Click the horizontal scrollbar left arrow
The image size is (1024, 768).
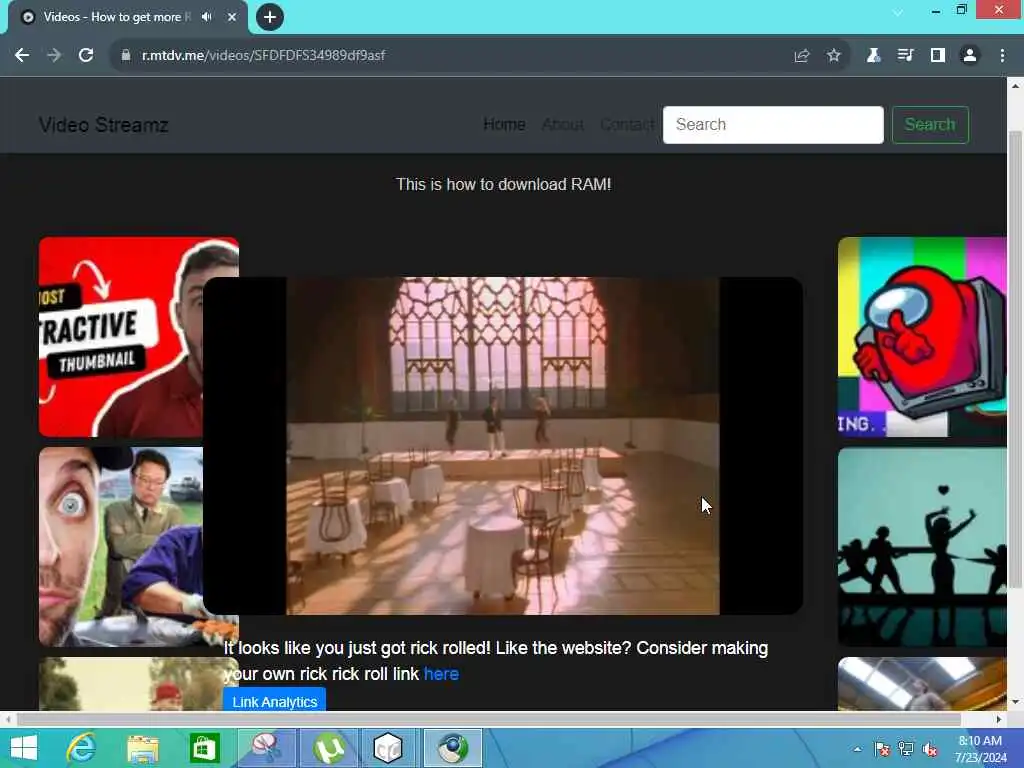8,719
